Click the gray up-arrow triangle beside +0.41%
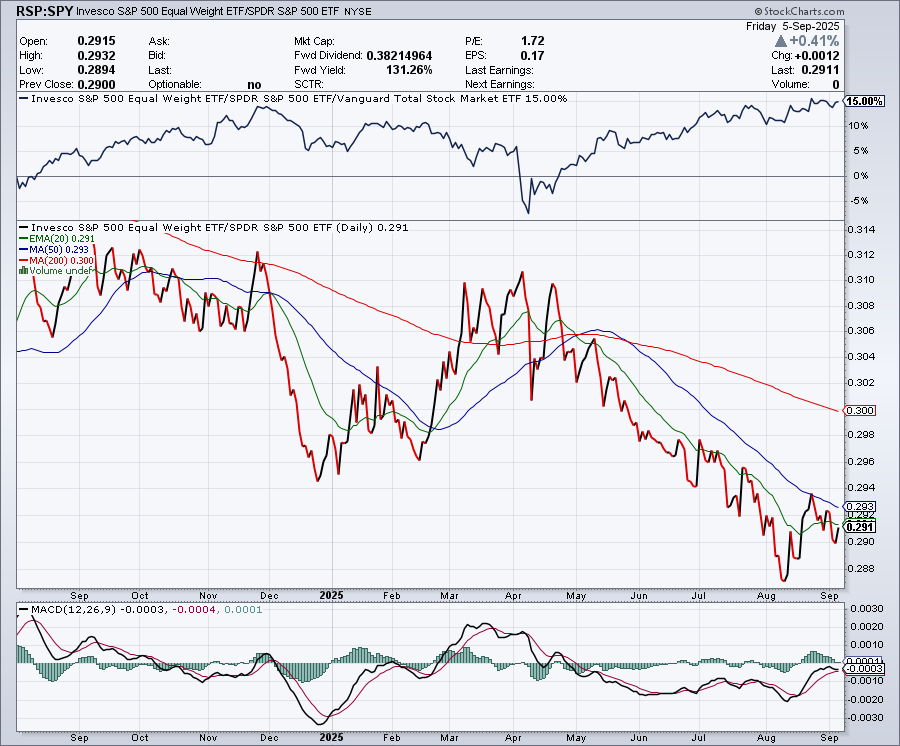 click(x=780, y=41)
